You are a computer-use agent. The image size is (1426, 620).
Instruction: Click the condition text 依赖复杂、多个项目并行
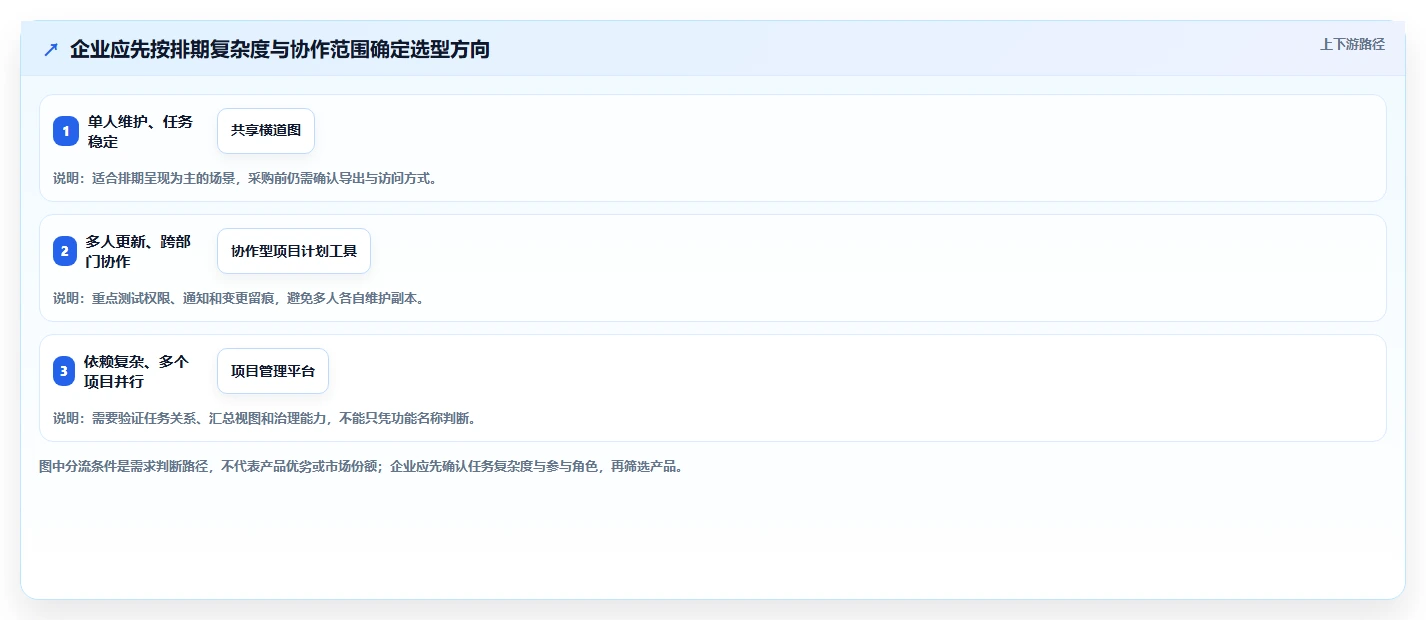[137, 371]
